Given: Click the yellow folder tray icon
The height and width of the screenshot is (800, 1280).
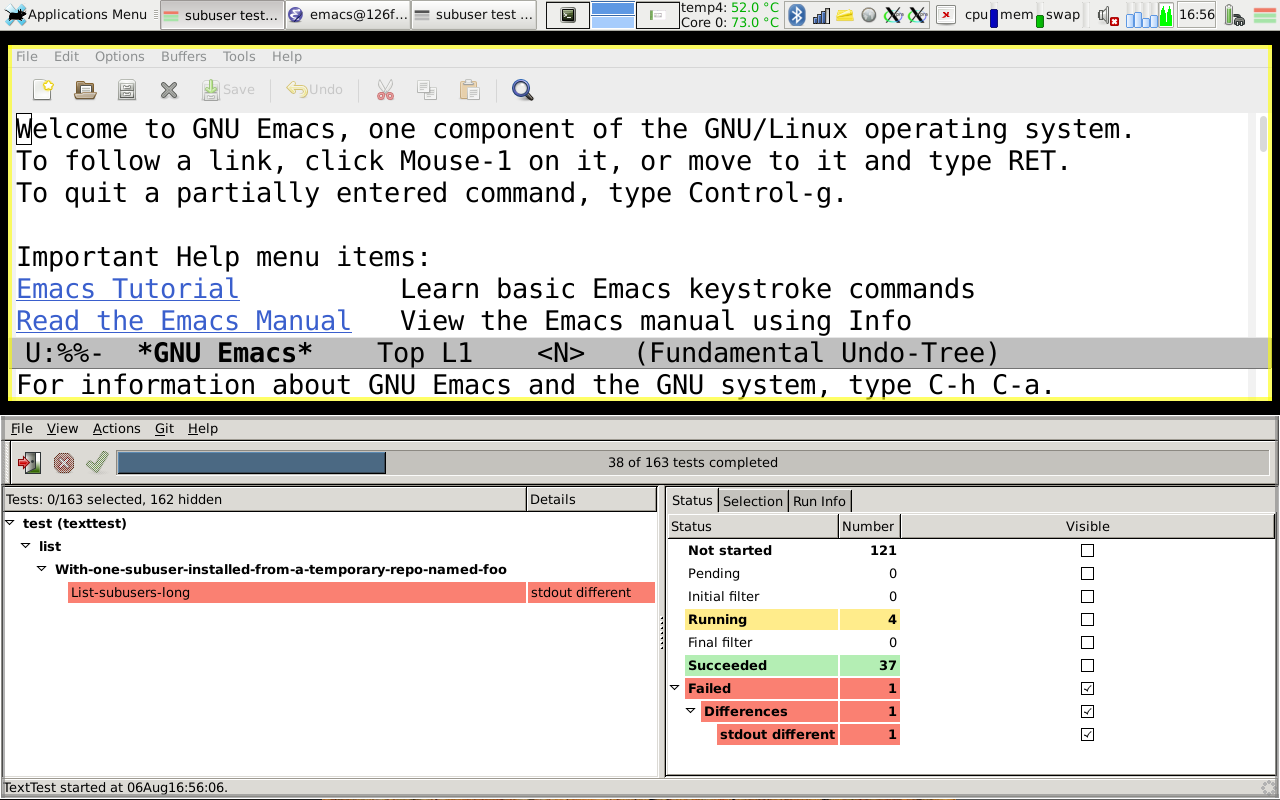Looking at the screenshot, I should coord(845,15).
